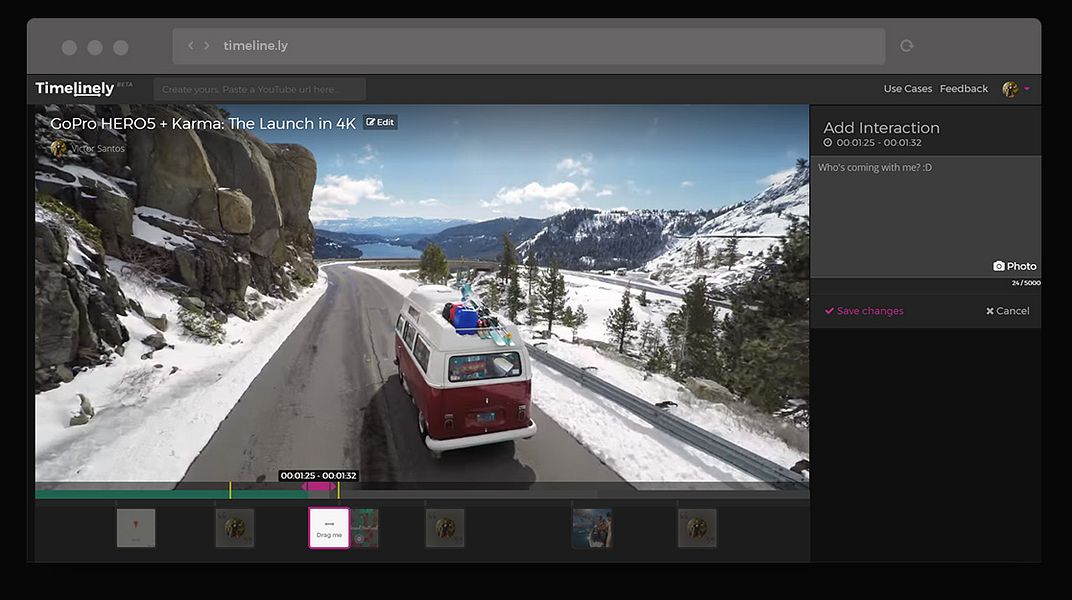Attach a photo with Photo button
This screenshot has width=1072, height=600.
pos(1015,267)
